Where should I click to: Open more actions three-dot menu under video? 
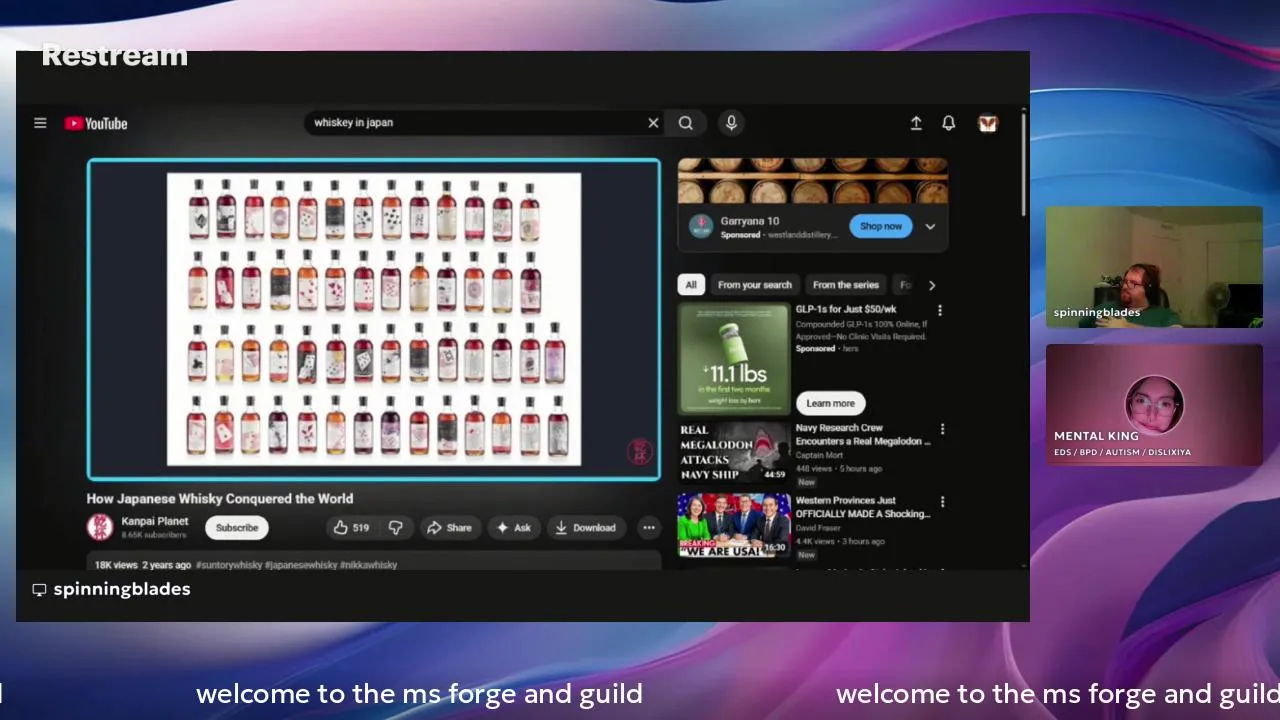point(649,528)
